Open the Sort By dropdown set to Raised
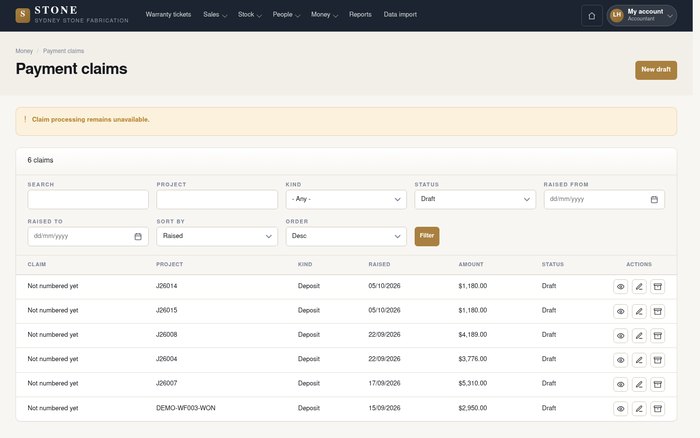This screenshot has width=700, height=438. coord(217,237)
